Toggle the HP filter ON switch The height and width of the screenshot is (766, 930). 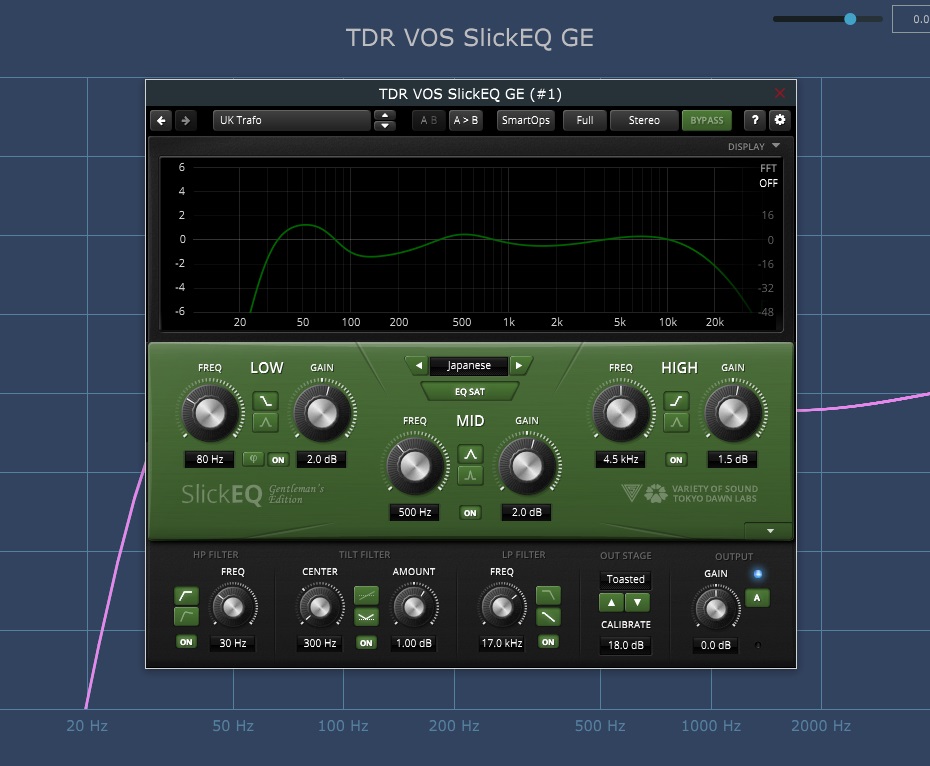186,642
